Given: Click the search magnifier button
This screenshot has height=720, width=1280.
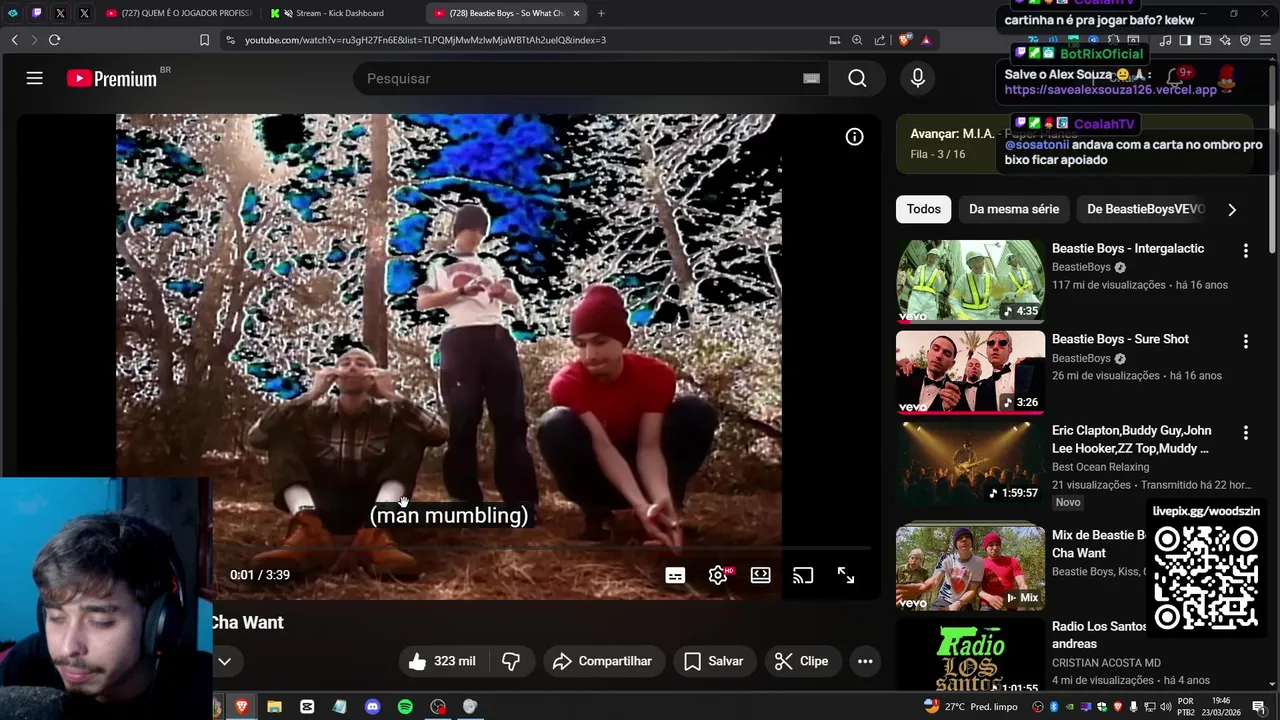Looking at the screenshot, I should tap(857, 78).
